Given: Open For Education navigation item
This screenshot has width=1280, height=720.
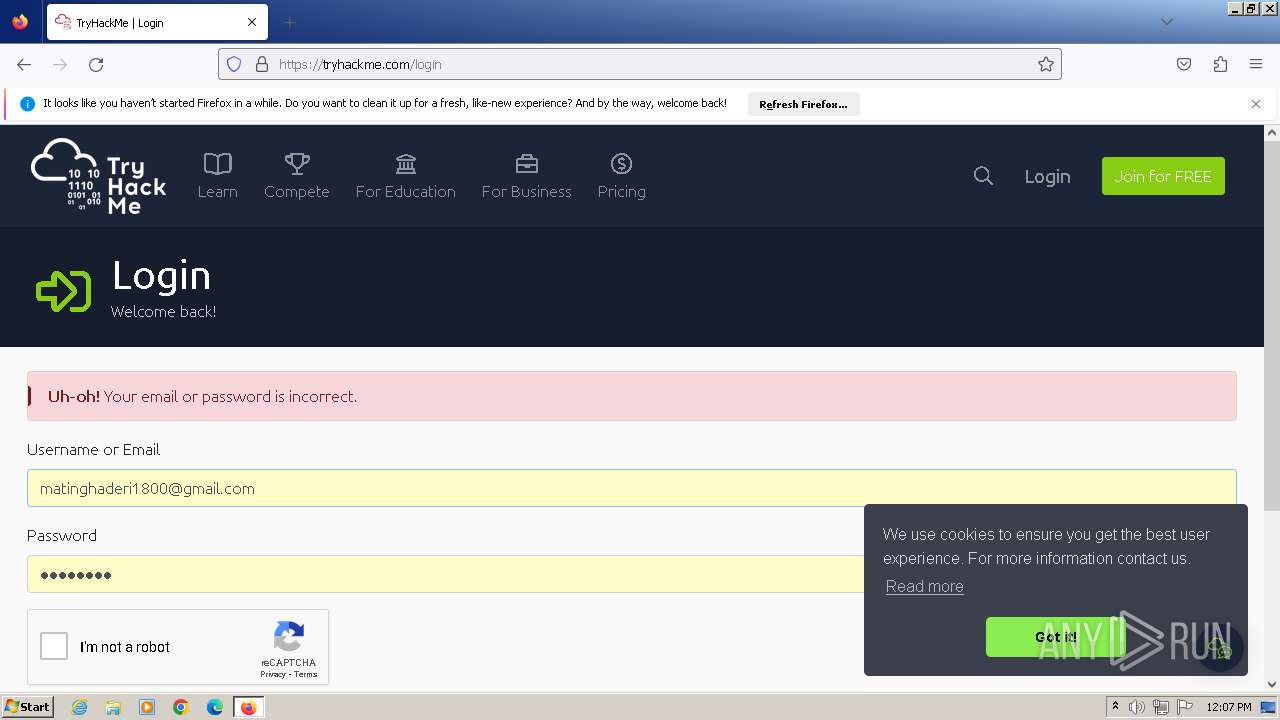Looking at the screenshot, I should pos(405,176).
